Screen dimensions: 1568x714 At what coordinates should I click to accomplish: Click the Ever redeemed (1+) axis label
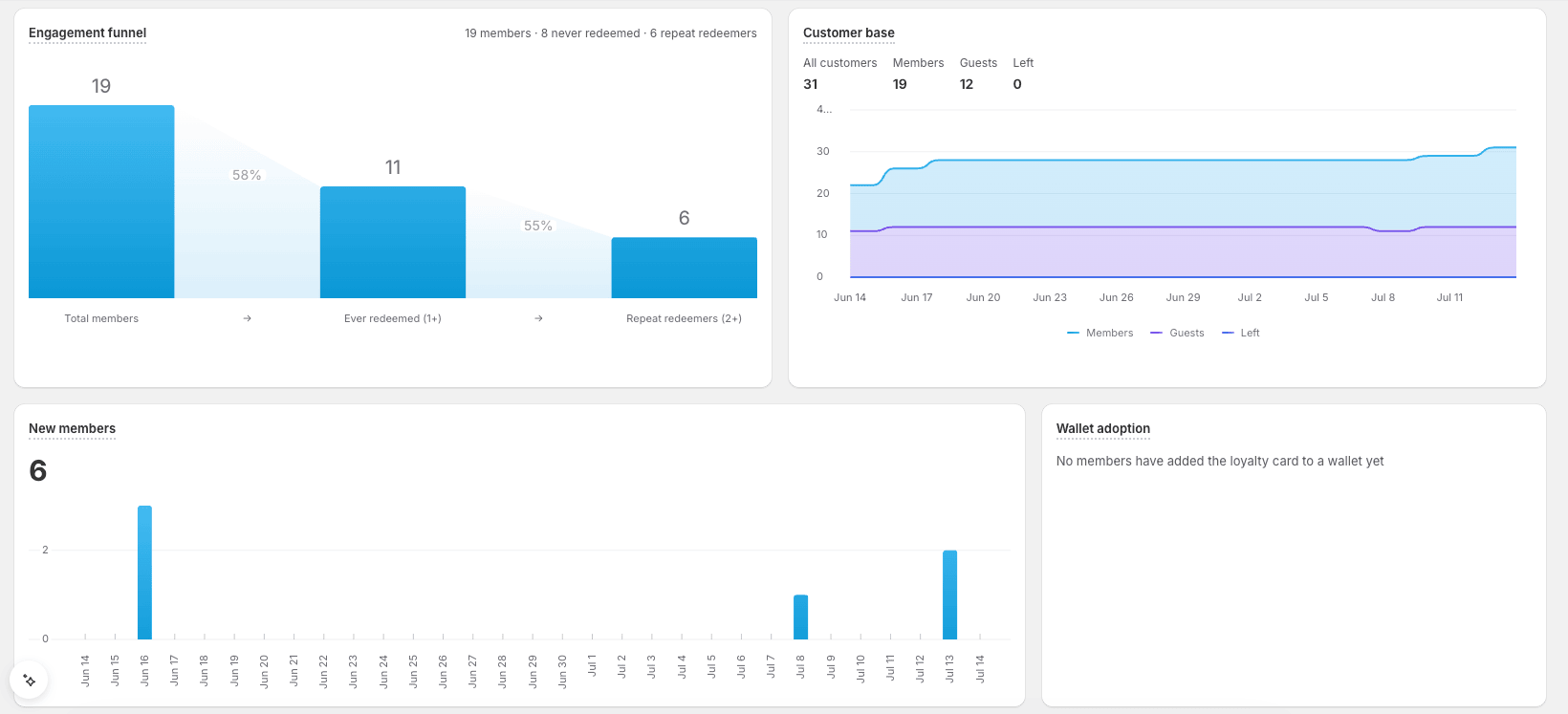393,318
